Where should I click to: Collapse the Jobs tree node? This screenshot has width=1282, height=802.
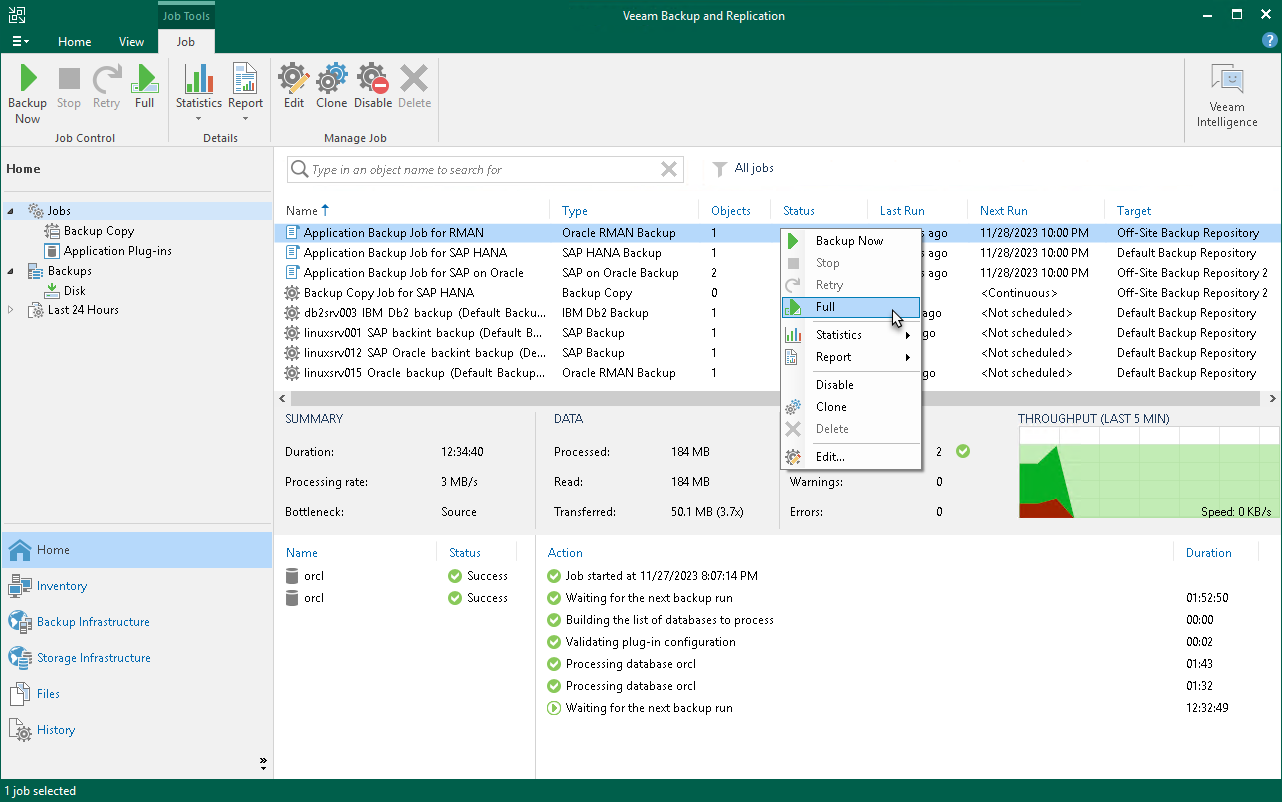[x=11, y=211]
